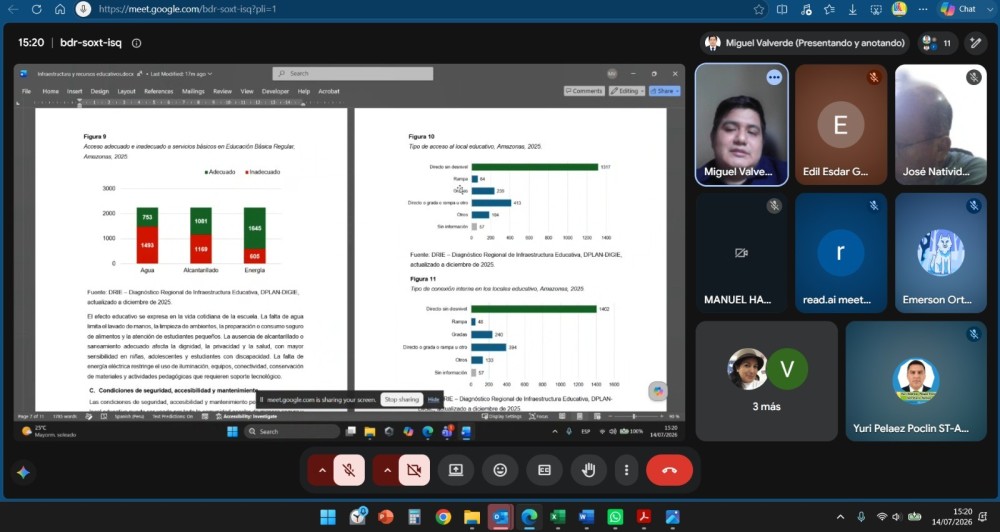The width and height of the screenshot is (1000, 532).
Task: Click the meet.google.com address bar URL
Action: coord(188,9)
